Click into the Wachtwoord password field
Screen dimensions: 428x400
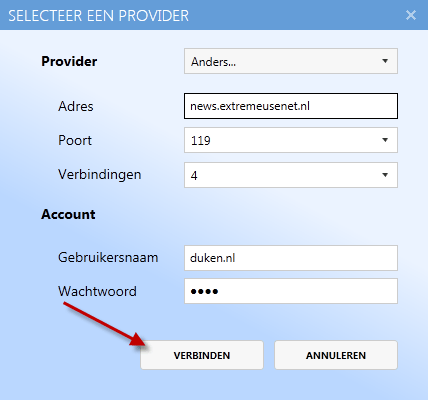[291, 291]
